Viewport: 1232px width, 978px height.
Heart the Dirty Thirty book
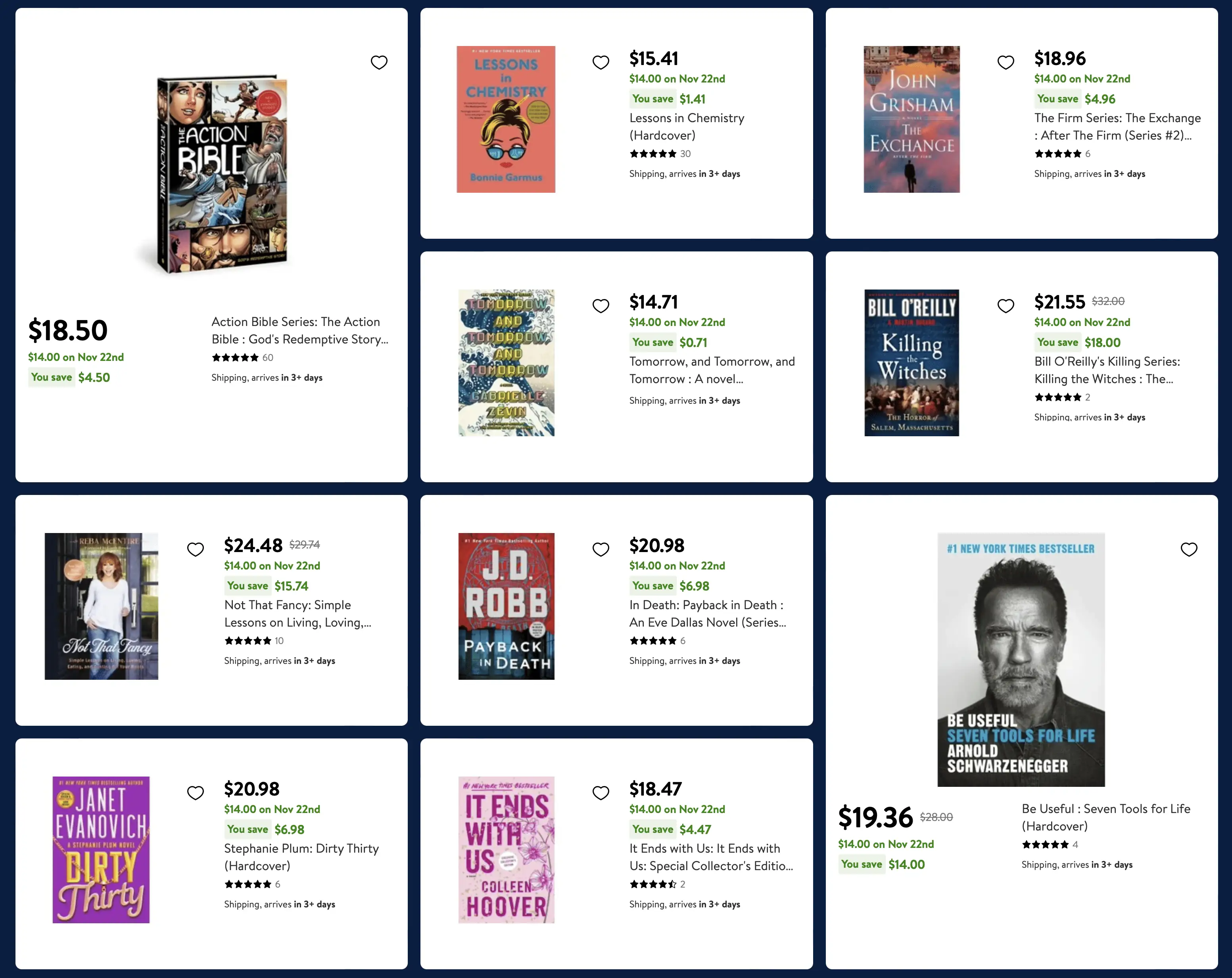tap(196, 792)
